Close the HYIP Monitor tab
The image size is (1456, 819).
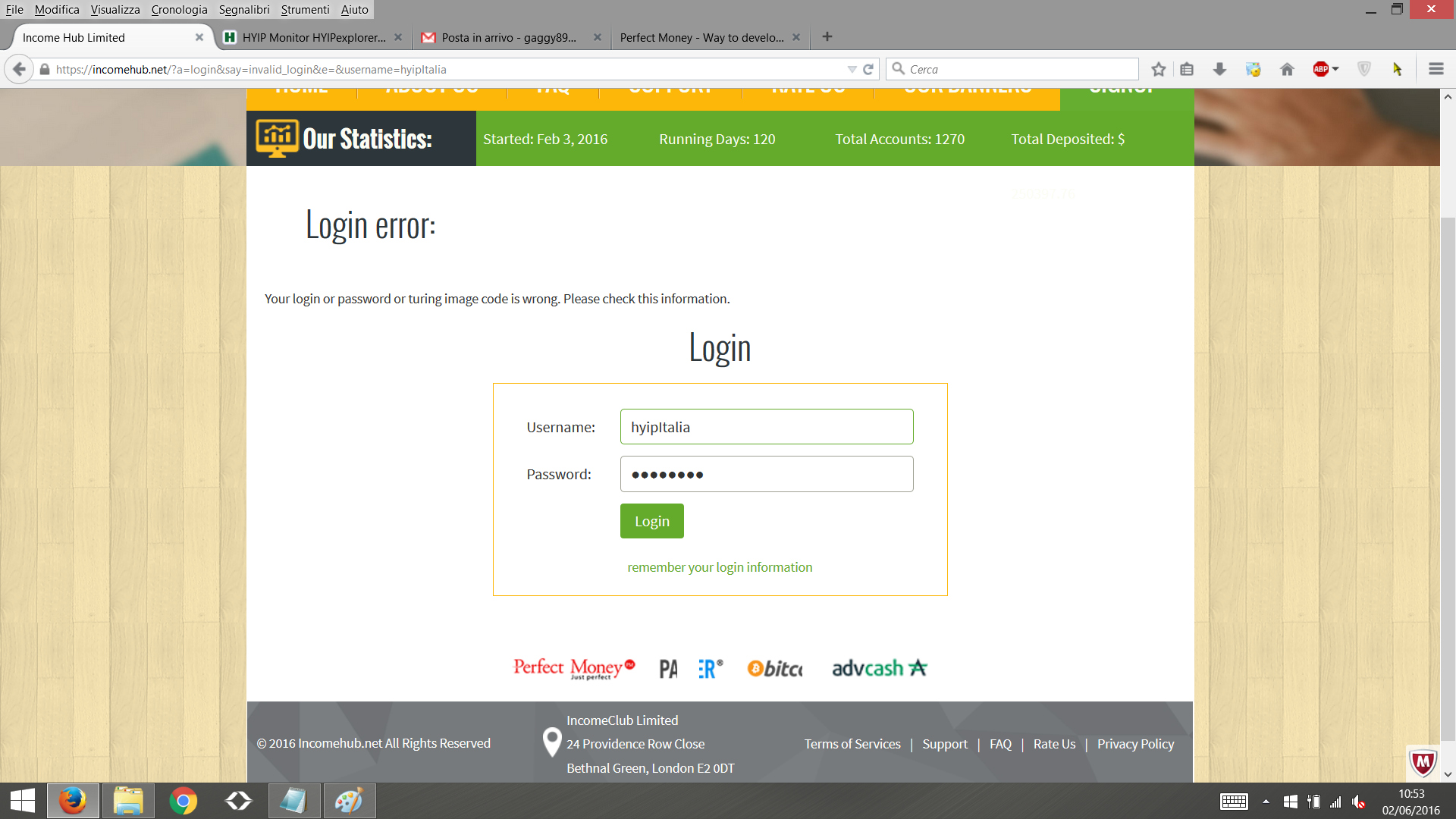[398, 37]
